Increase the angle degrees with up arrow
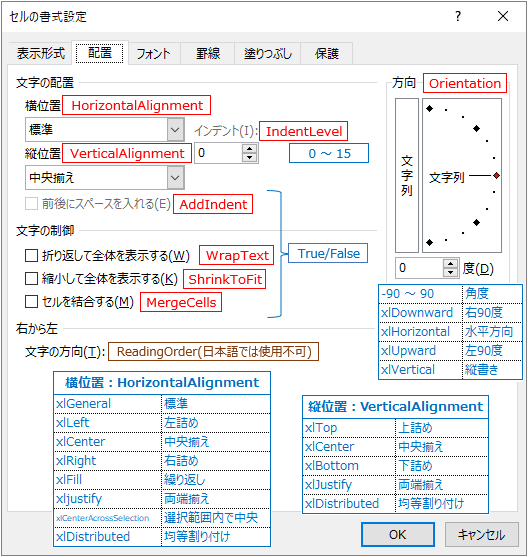 451,264
